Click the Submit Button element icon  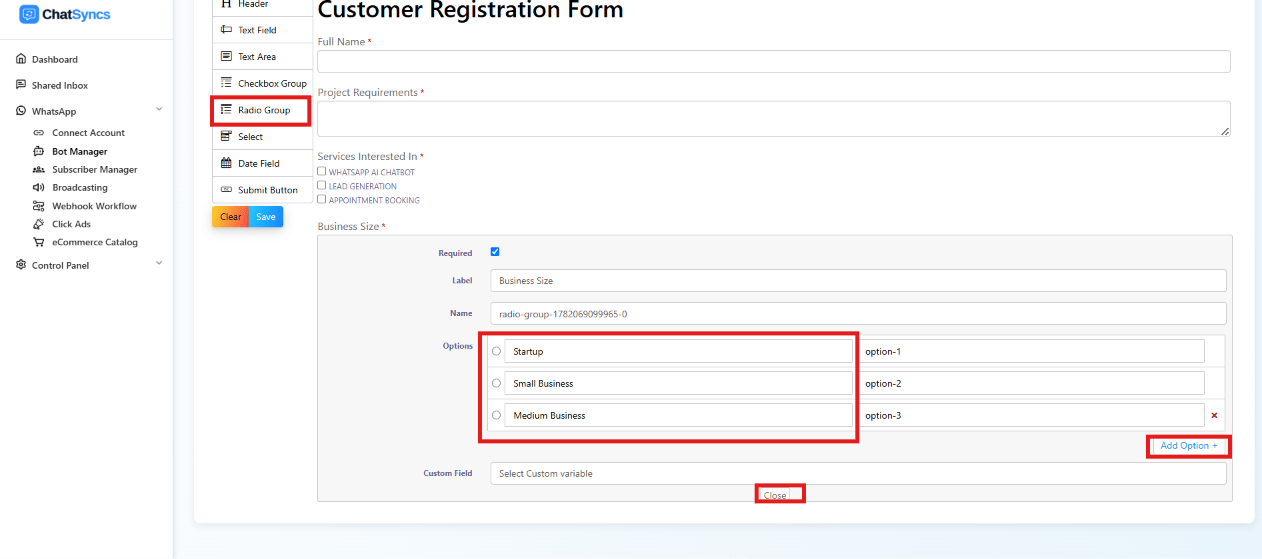point(226,190)
